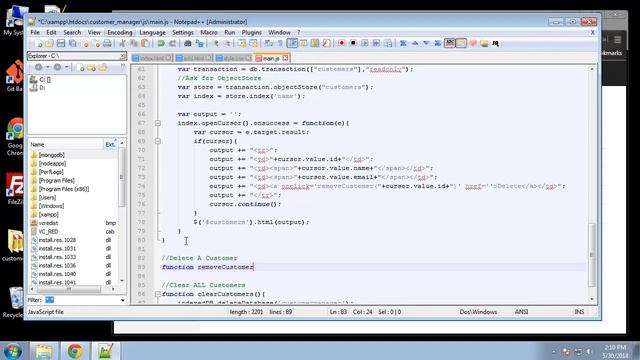The height and width of the screenshot is (360, 640).
Task: Expand the C: drive tree node
Action: (x=40, y=80)
